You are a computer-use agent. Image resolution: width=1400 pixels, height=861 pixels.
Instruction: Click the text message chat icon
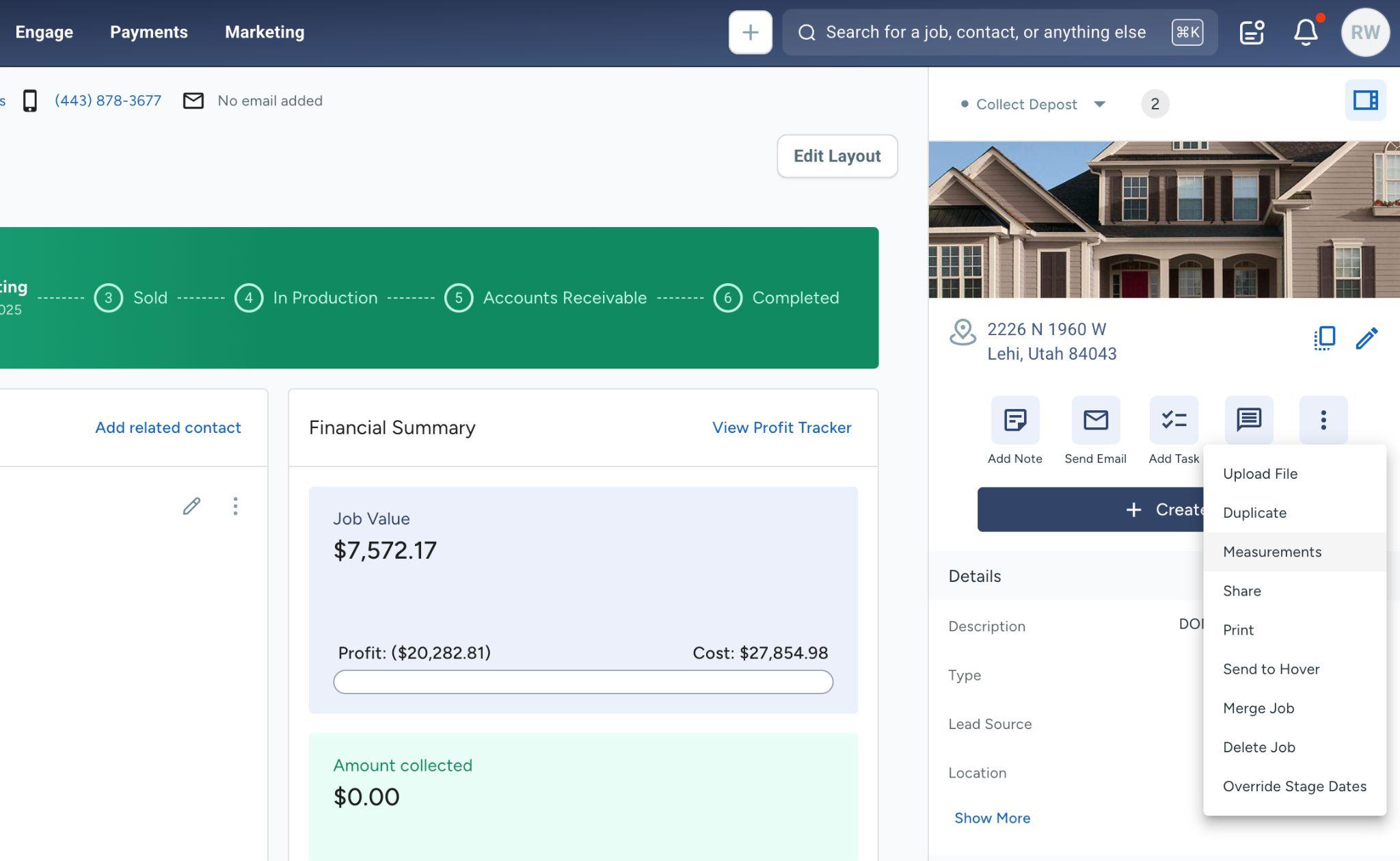(1248, 420)
